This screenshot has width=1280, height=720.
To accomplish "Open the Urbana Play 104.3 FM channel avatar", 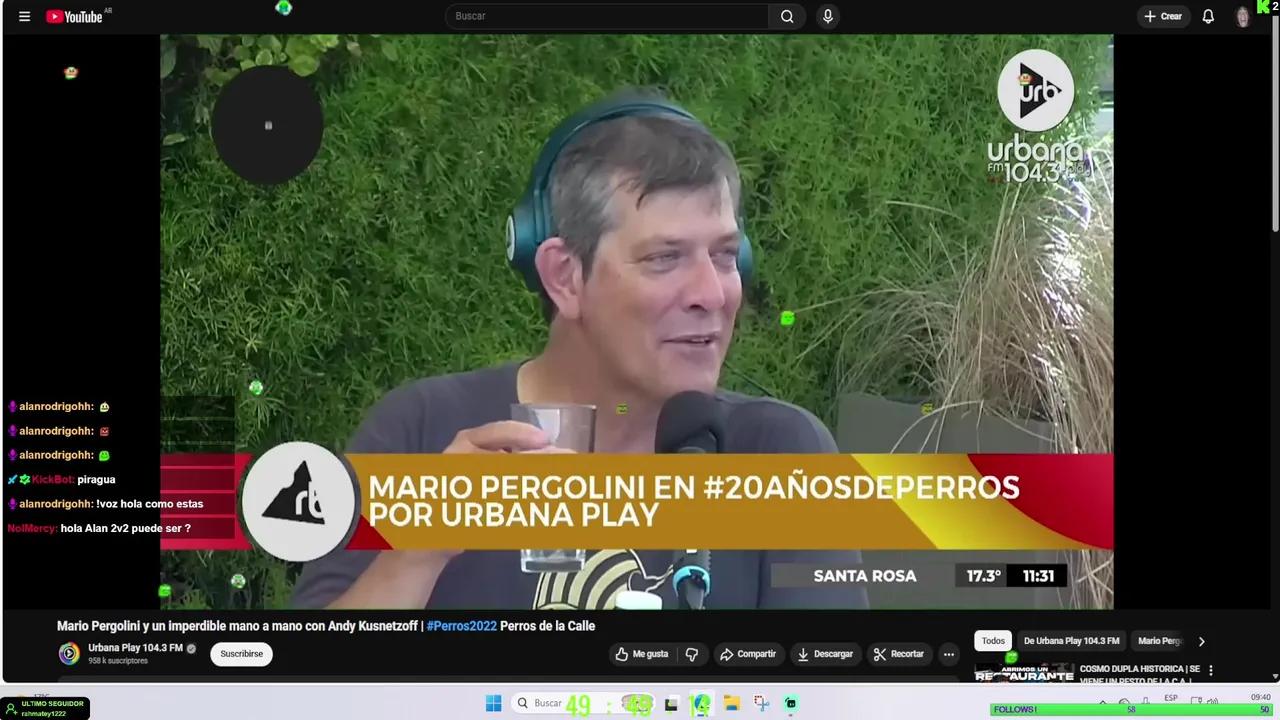I will point(69,654).
